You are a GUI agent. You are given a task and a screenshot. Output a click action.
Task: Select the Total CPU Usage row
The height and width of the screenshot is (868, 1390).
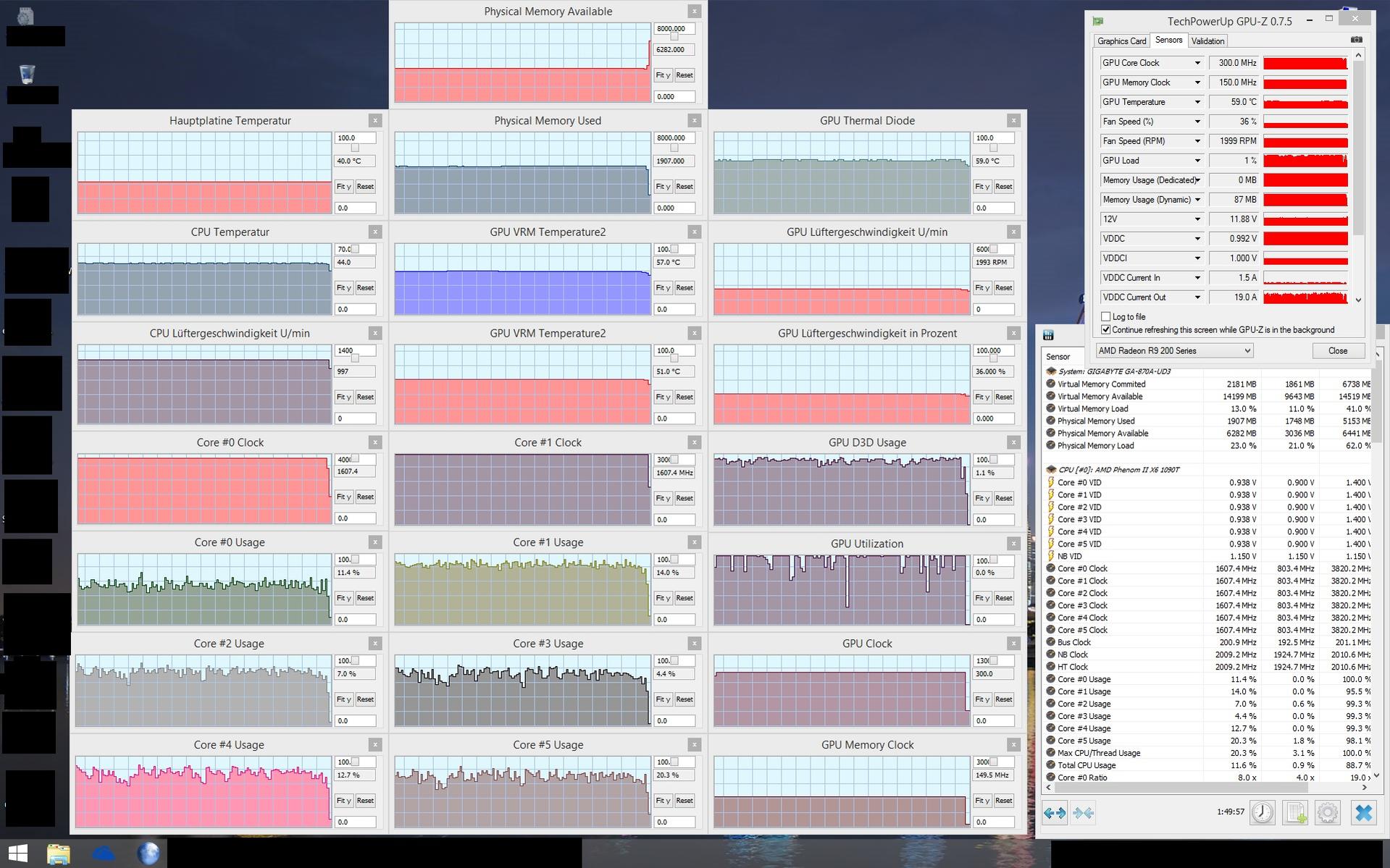click(1207, 765)
